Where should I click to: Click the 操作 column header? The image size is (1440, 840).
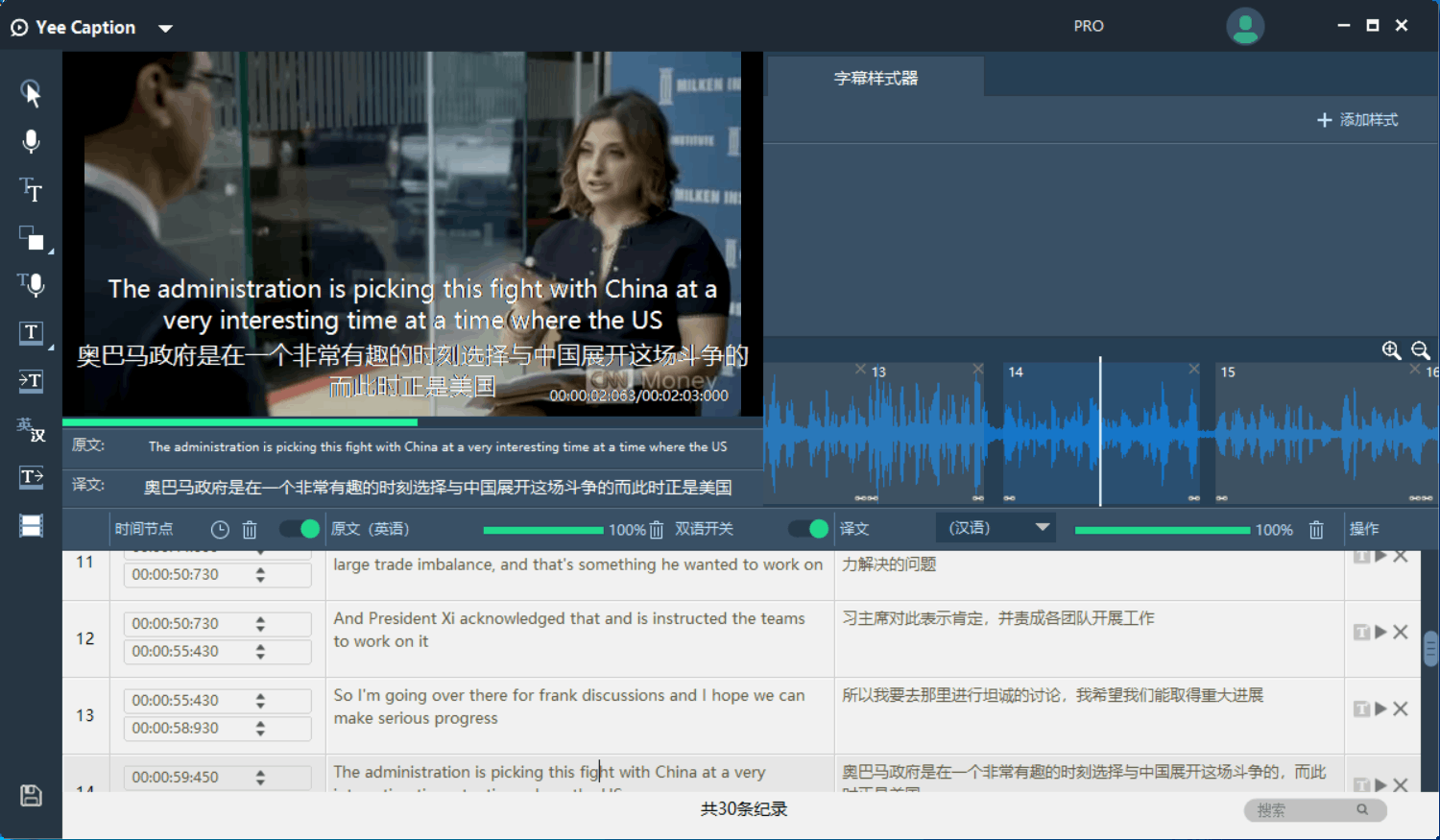[1364, 529]
